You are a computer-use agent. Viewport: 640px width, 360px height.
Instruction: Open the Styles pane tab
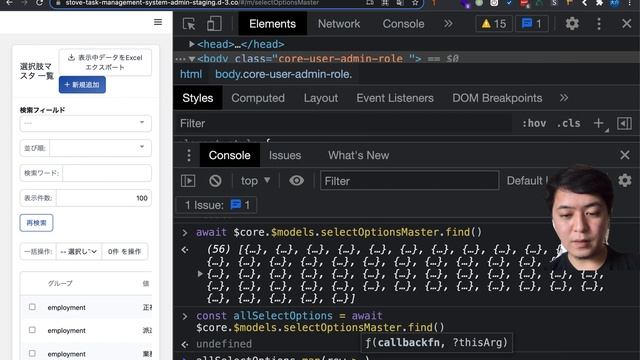[x=198, y=98]
